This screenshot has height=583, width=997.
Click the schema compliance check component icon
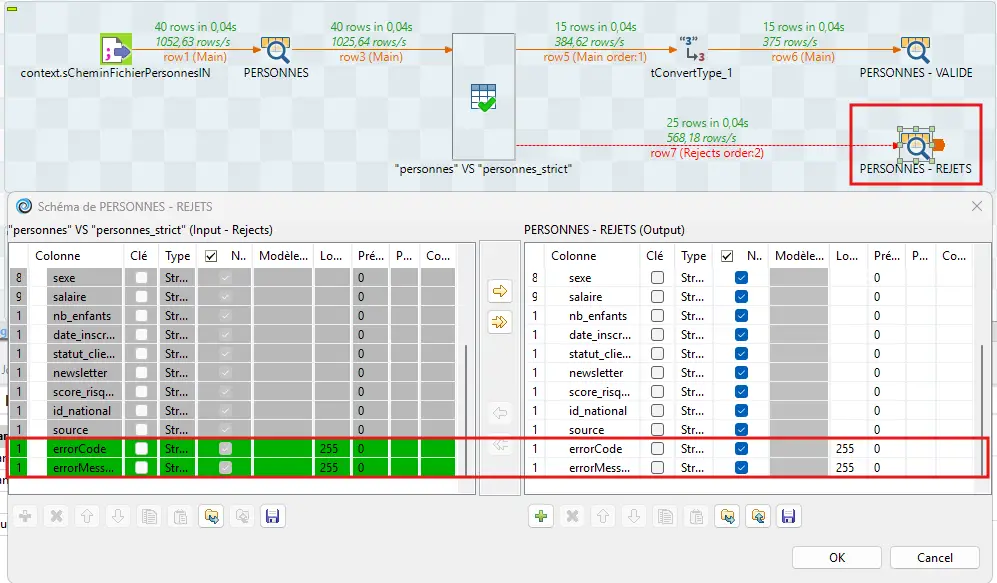pyautogui.click(x=484, y=98)
